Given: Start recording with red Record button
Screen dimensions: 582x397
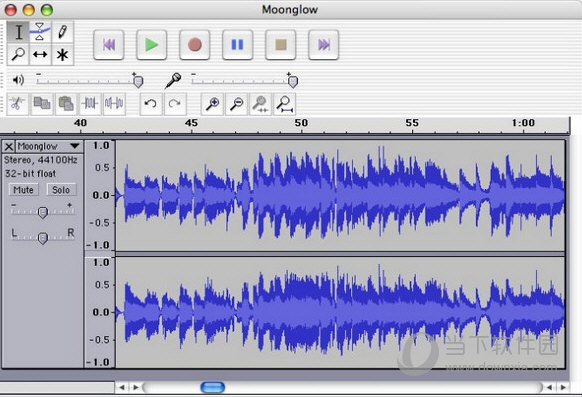Looking at the screenshot, I should [194, 45].
